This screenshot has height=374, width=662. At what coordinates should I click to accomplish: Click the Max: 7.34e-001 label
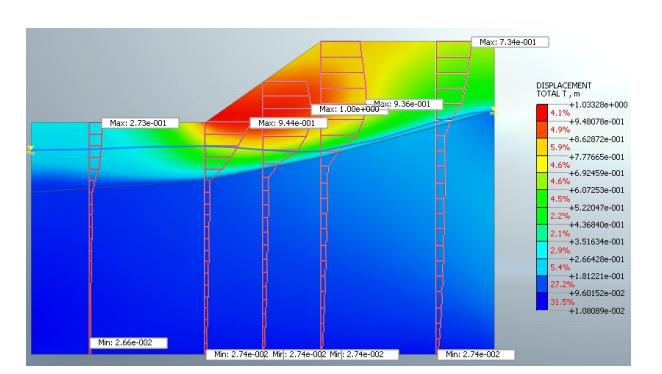tap(510, 42)
